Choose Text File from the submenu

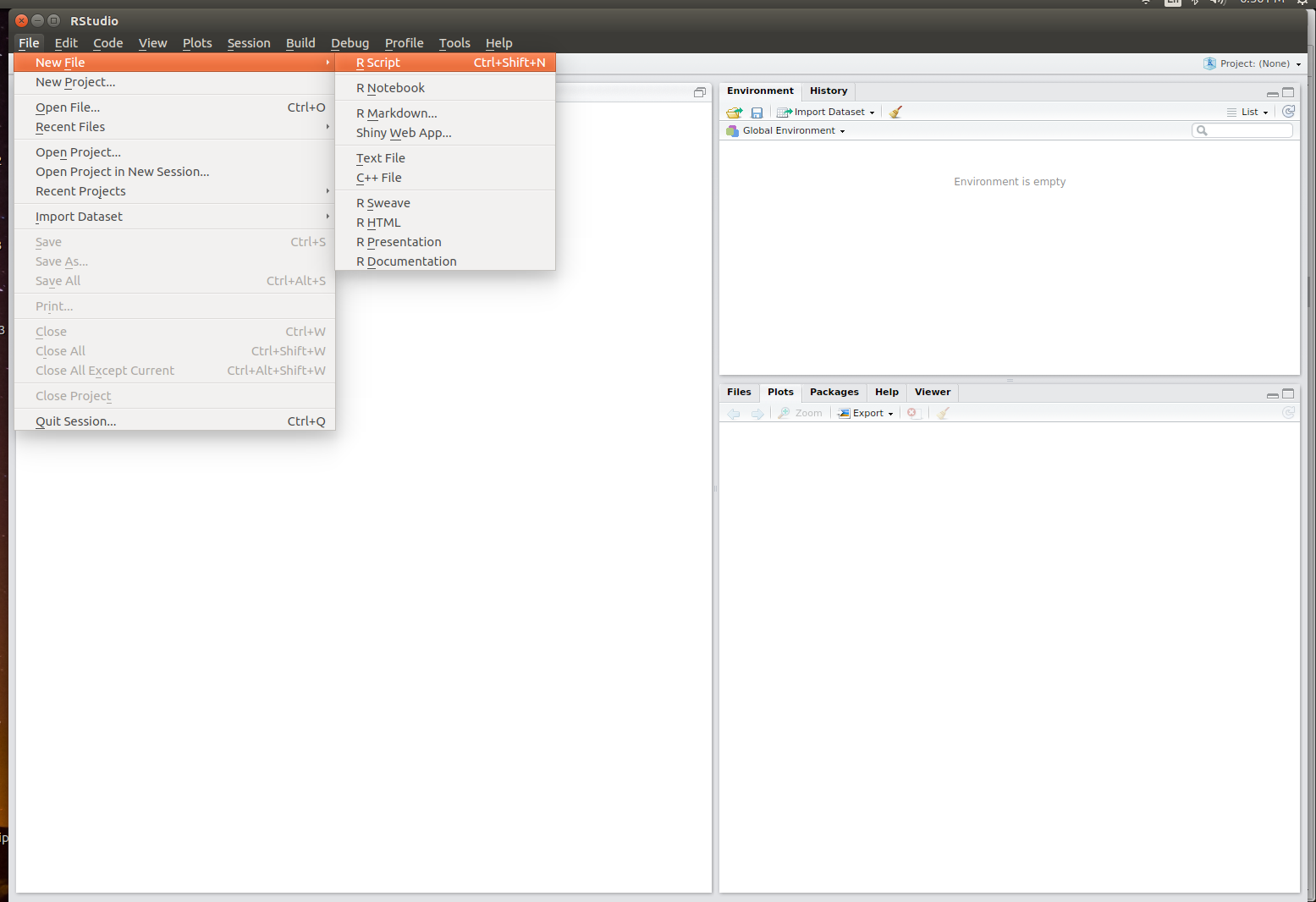pos(445,158)
